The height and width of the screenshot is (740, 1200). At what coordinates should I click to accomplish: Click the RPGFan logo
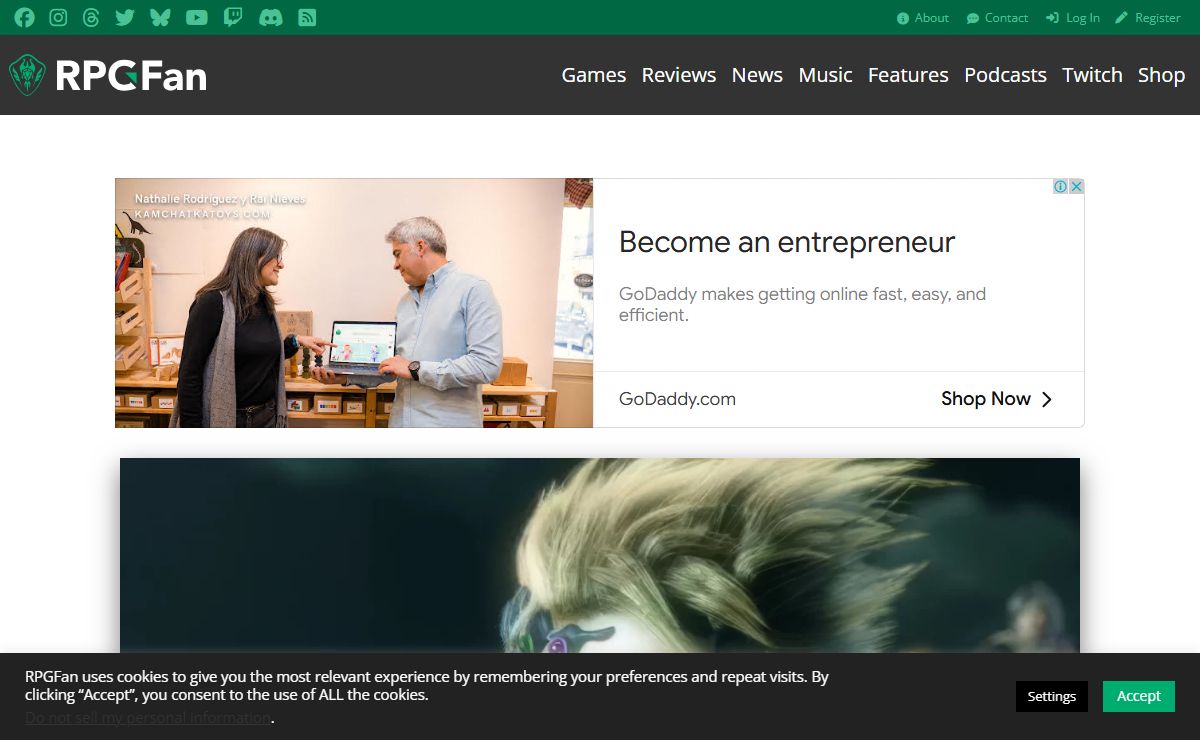(x=108, y=75)
